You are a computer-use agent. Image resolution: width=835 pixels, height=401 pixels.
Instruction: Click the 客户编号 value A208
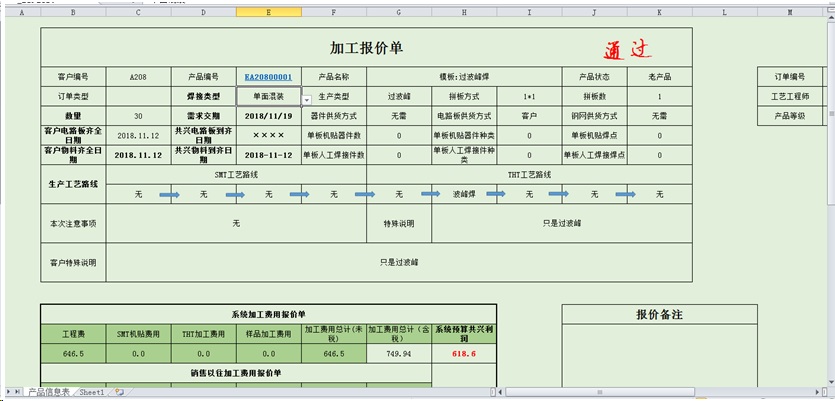pos(138,77)
